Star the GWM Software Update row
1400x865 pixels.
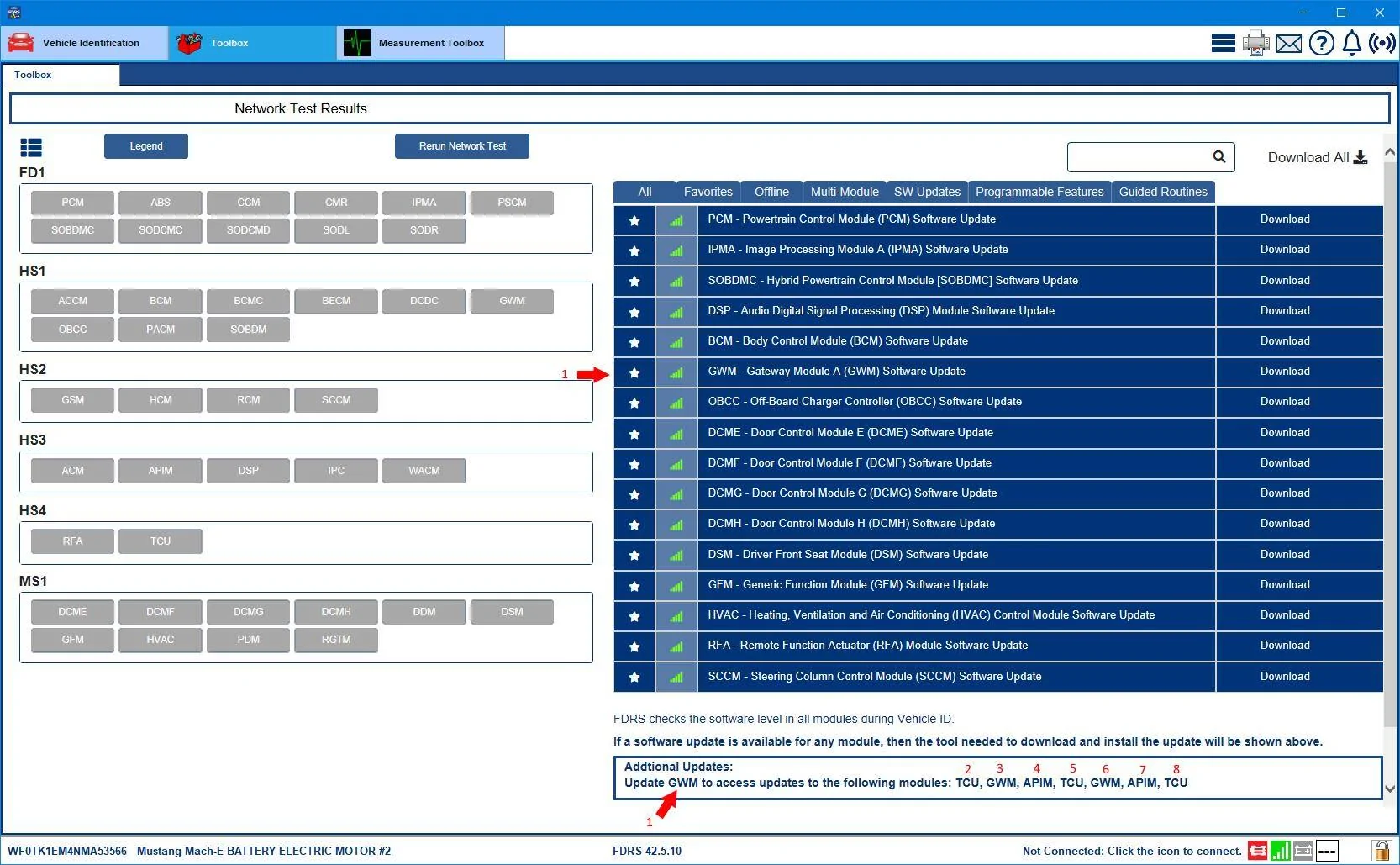pos(634,372)
